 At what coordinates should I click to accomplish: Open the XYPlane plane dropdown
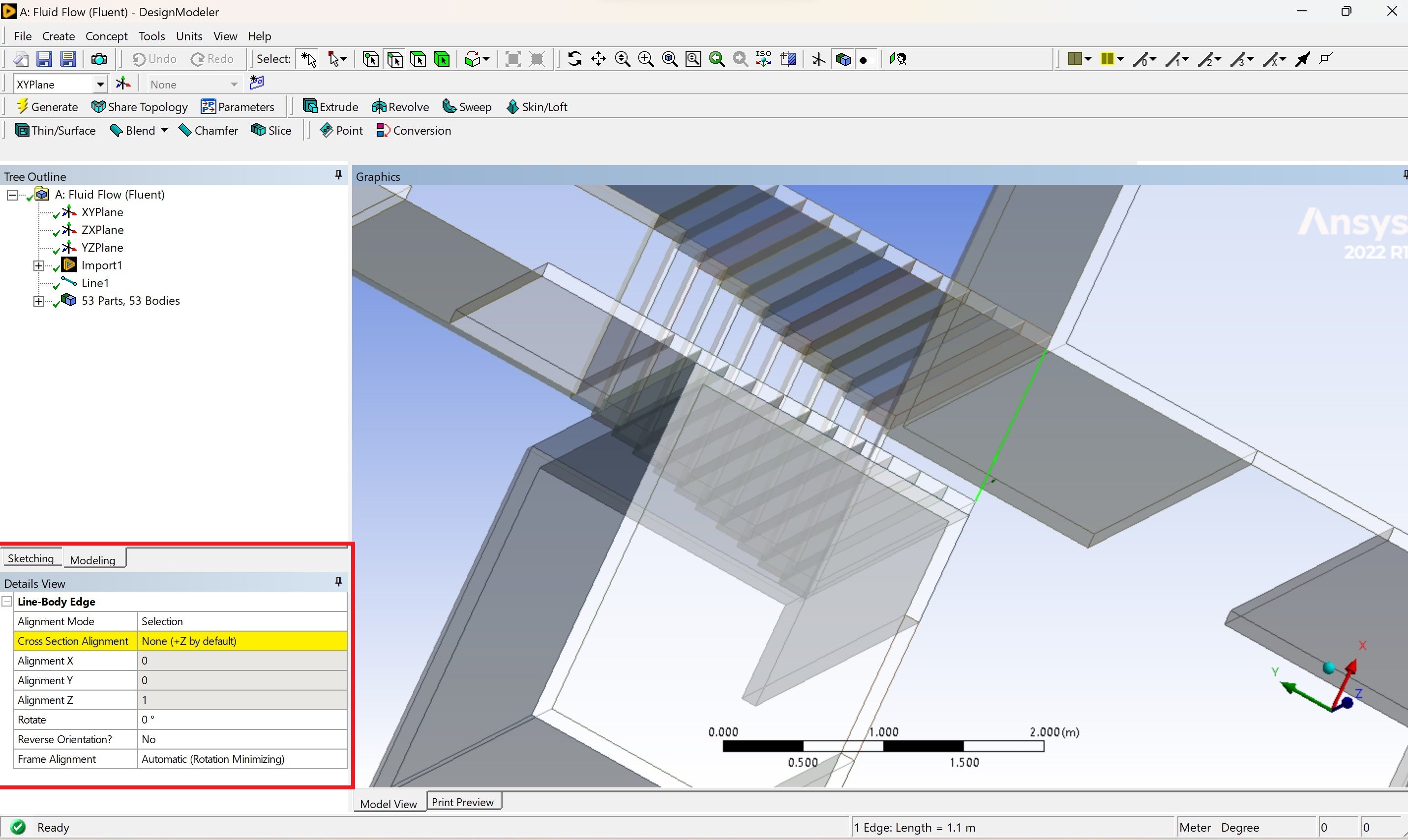[100, 84]
